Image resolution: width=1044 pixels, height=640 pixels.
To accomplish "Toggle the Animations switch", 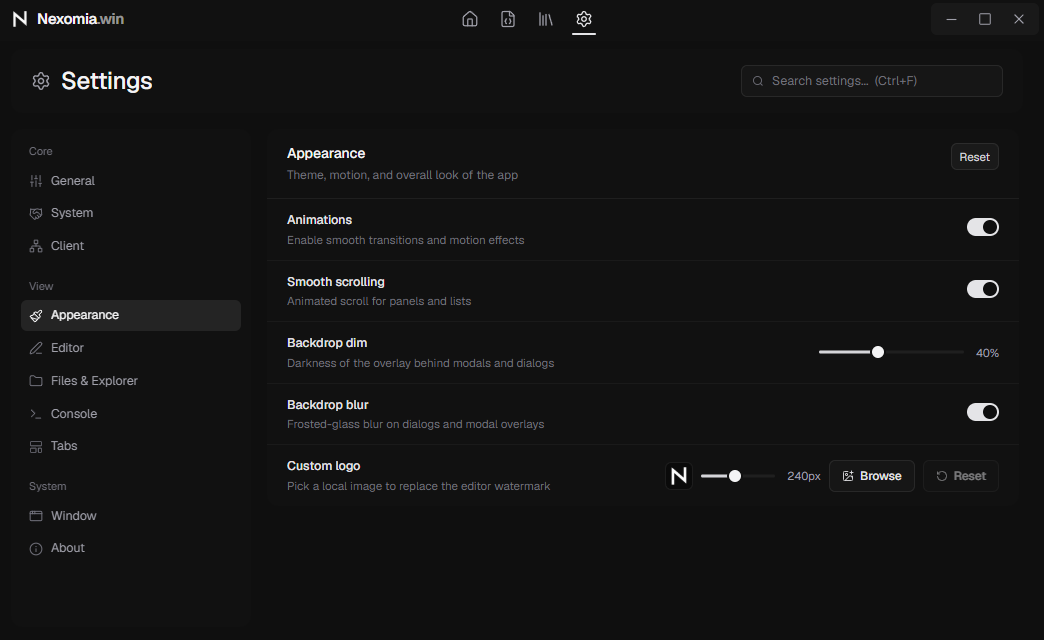I will [983, 227].
